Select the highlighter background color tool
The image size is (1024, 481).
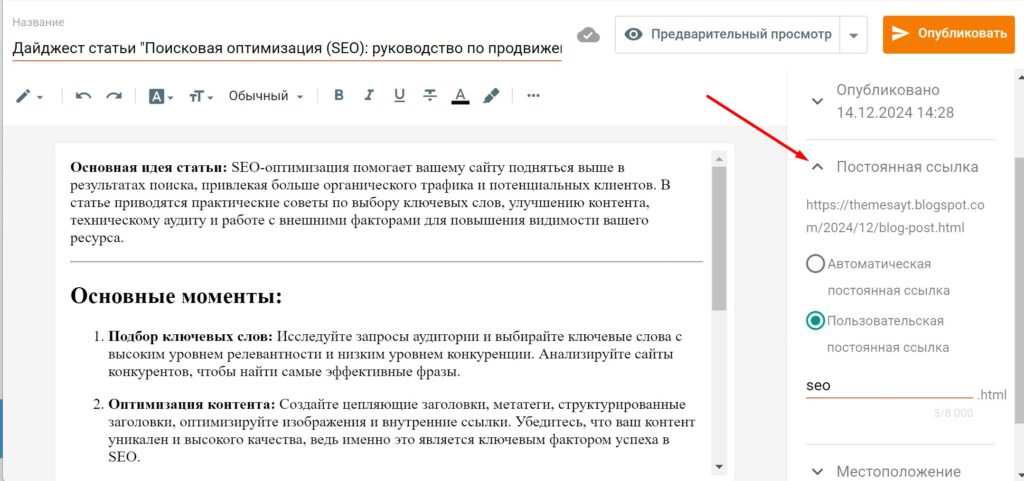491,96
